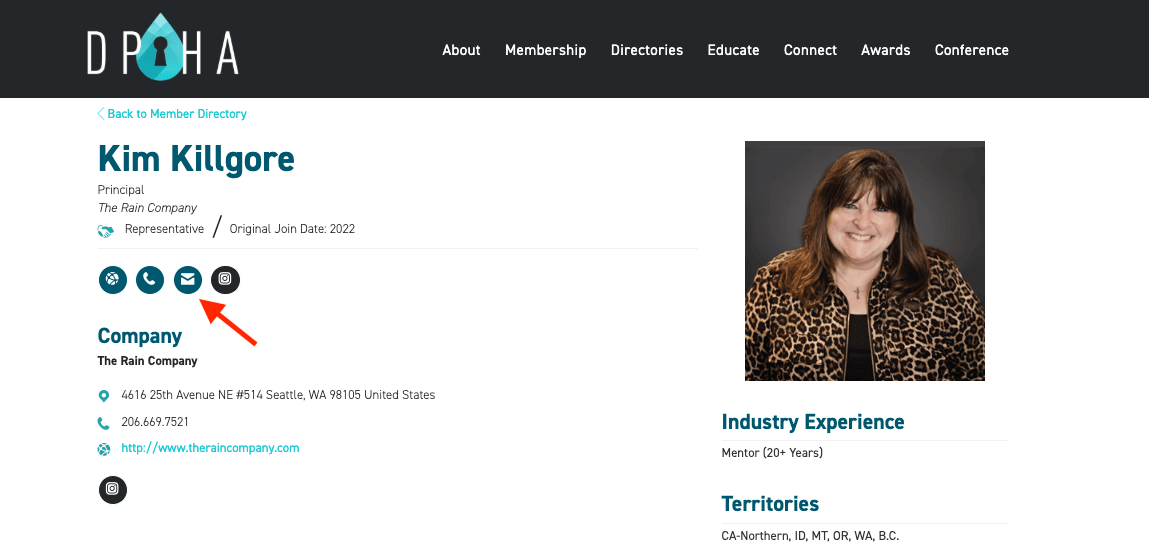Open Instagram icon beside the email icon
Screen dimensions: 1149x556
pyautogui.click(x=225, y=280)
